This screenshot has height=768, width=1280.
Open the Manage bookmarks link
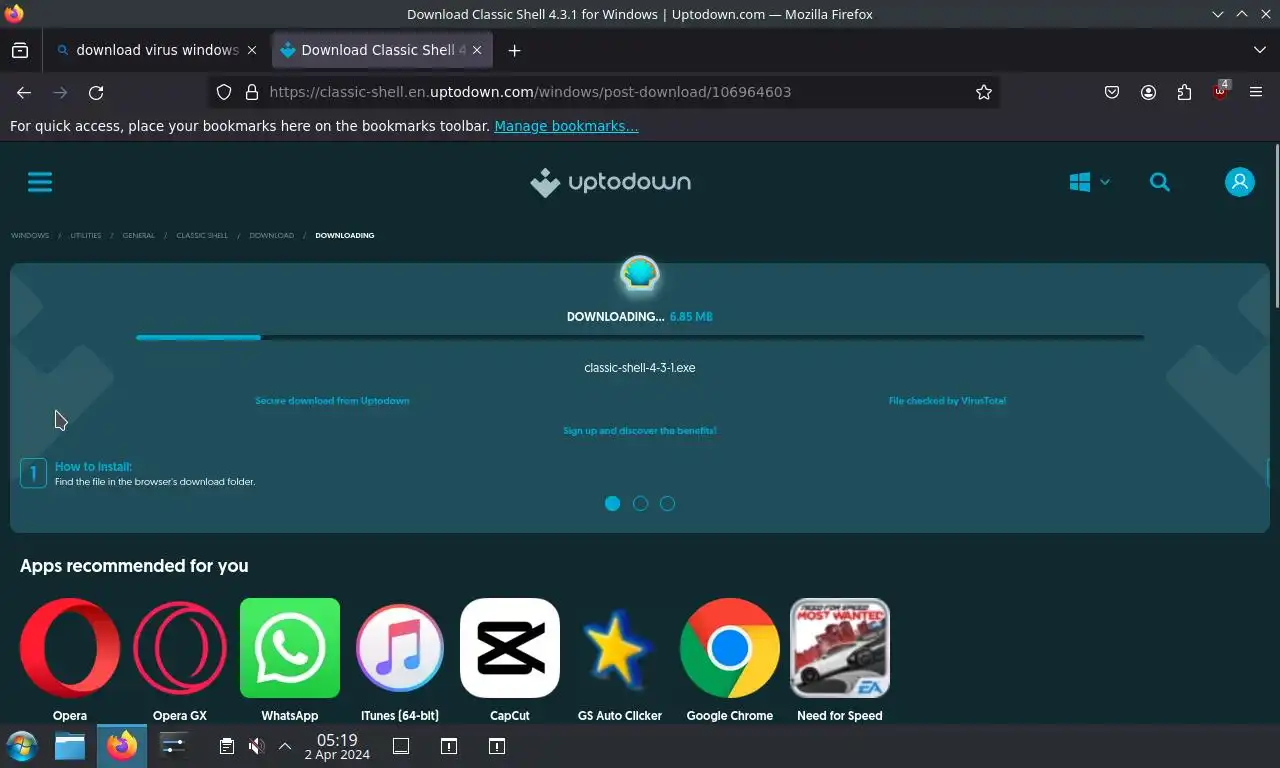pos(566,126)
